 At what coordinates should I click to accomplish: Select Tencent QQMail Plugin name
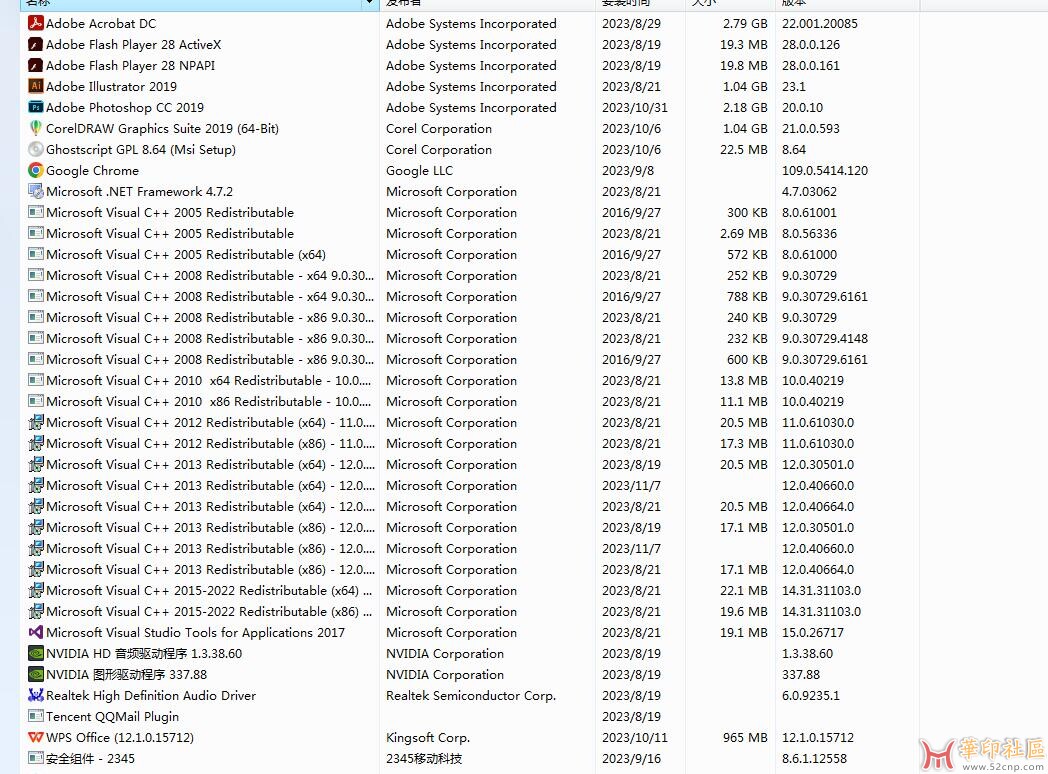[112, 717]
